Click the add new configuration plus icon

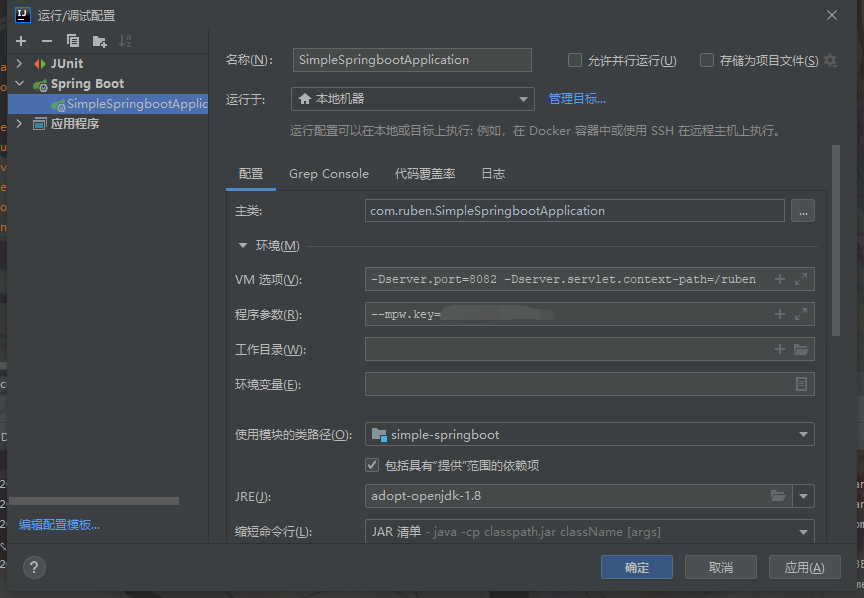(x=20, y=41)
